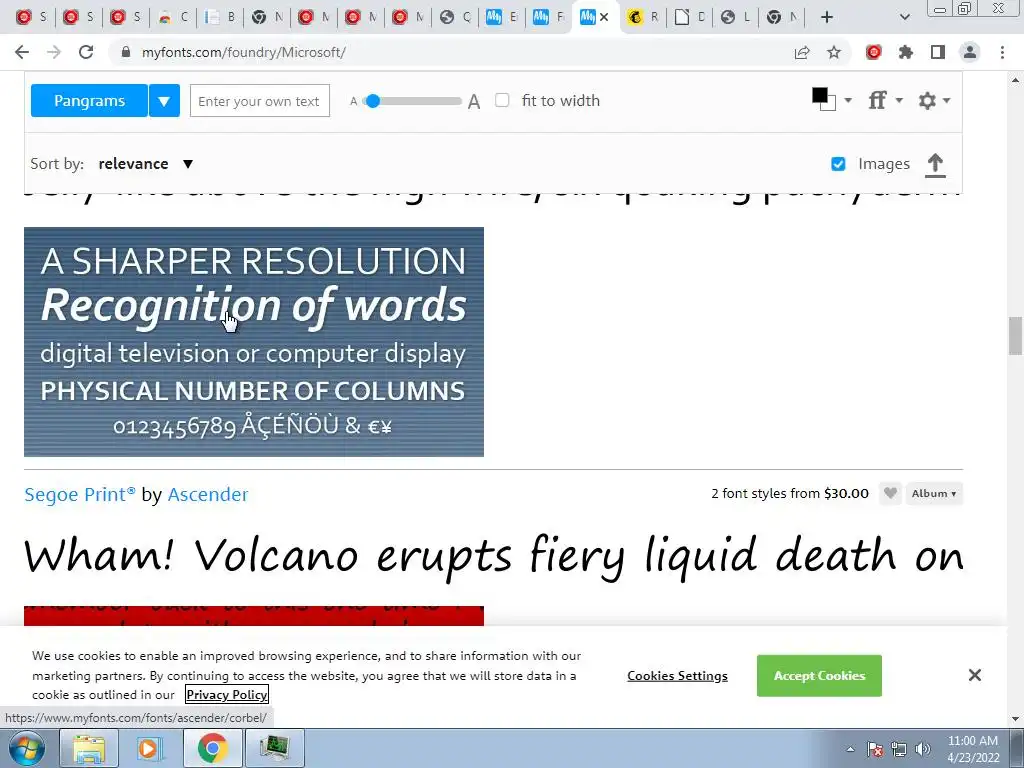This screenshot has height=768, width=1024.
Task: Switch to the first browser tab
Action: coord(32,17)
